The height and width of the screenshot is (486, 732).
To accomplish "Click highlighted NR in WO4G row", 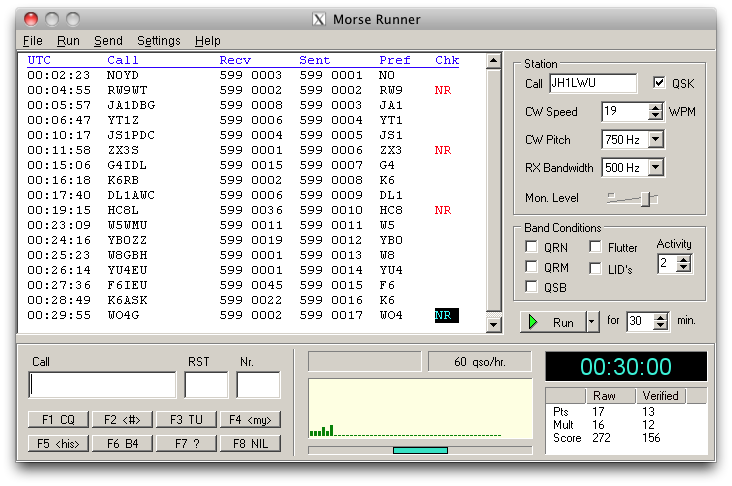I will [x=446, y=315].
